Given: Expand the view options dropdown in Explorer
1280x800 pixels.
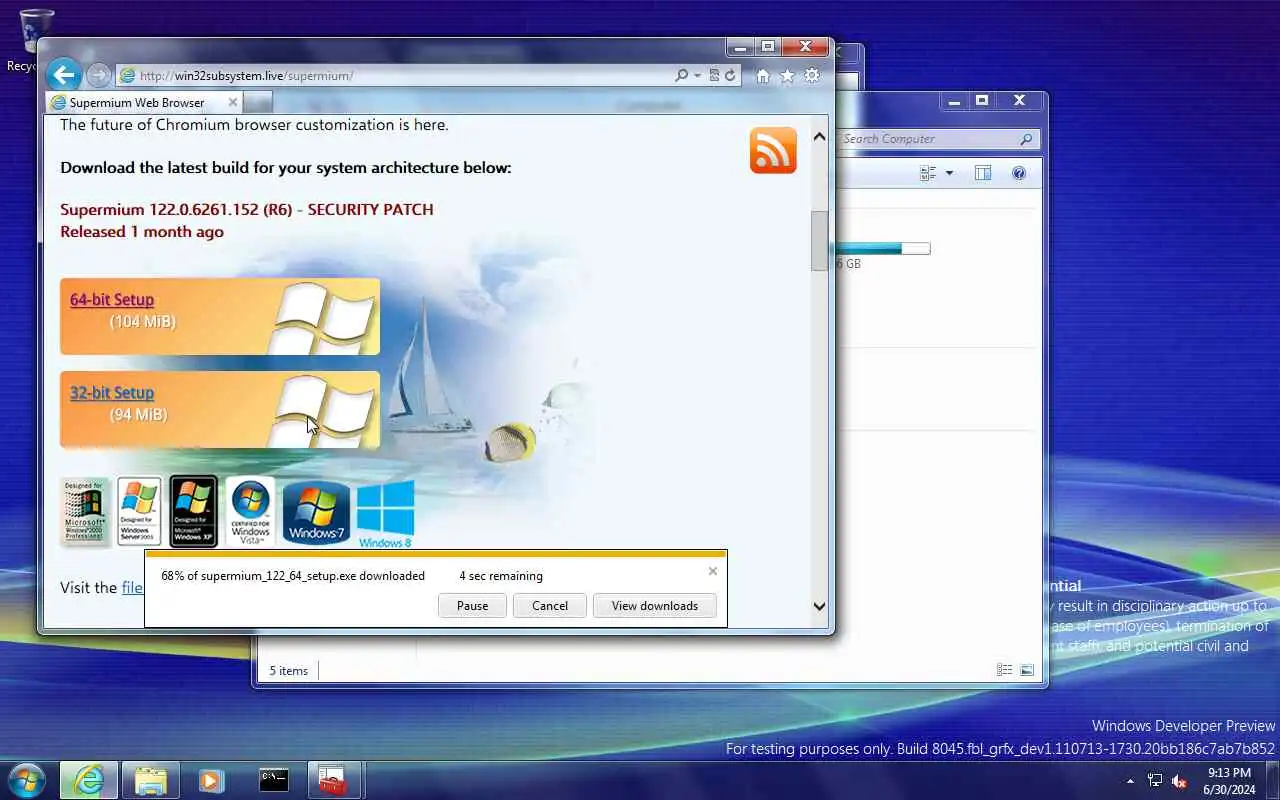Looking at the screenshot, I should (x=949, y=173).
